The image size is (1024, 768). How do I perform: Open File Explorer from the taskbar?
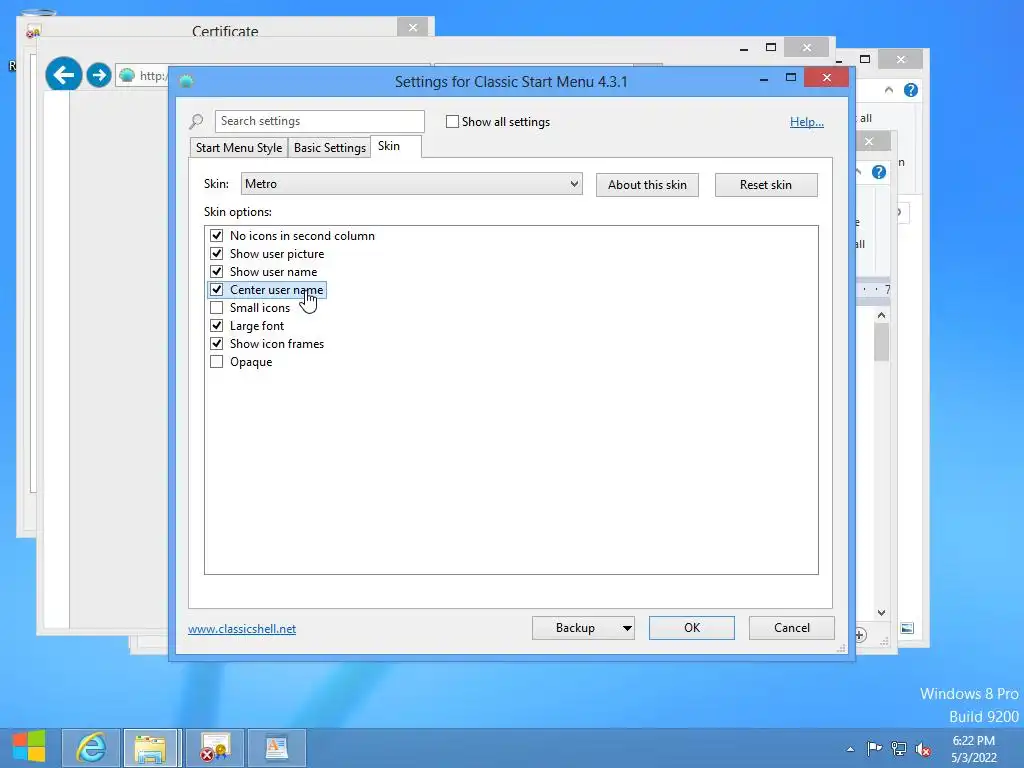pyautogui.click(x=150, y=747)
